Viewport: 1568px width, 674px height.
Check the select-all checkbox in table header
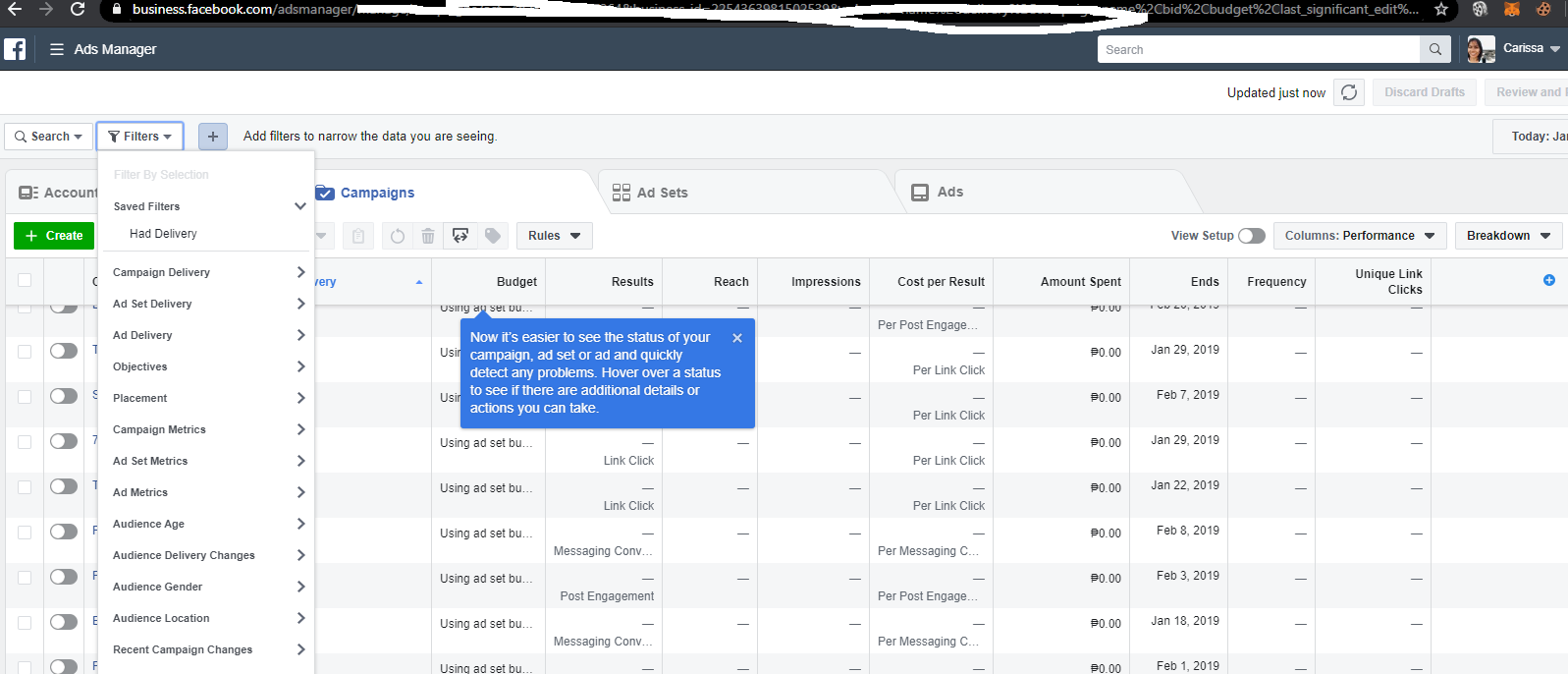tap(25, 281)
